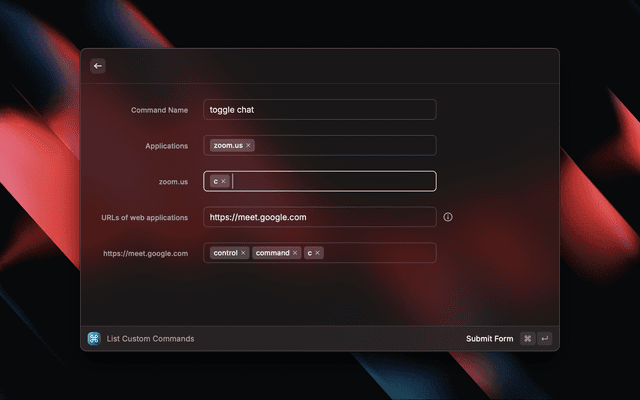Remove the c tag in meet.google.com field
This screenshot has width=640, height=400.
coord(318,253)
